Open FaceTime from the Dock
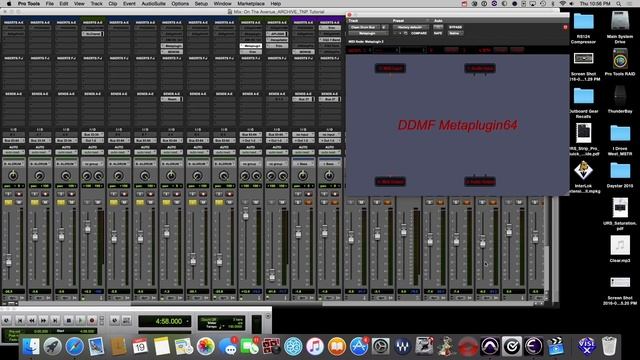The width and height of the screenshot is (640, 360). pyautogui.click(x=249, y=347)
